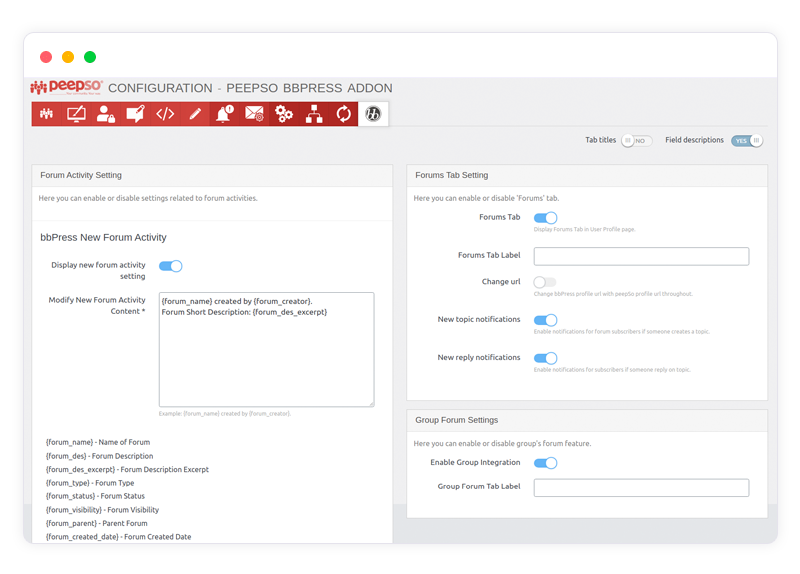Click the green macOS maximize button
This screenshot has height=574, width=800.
coord(90,57)
